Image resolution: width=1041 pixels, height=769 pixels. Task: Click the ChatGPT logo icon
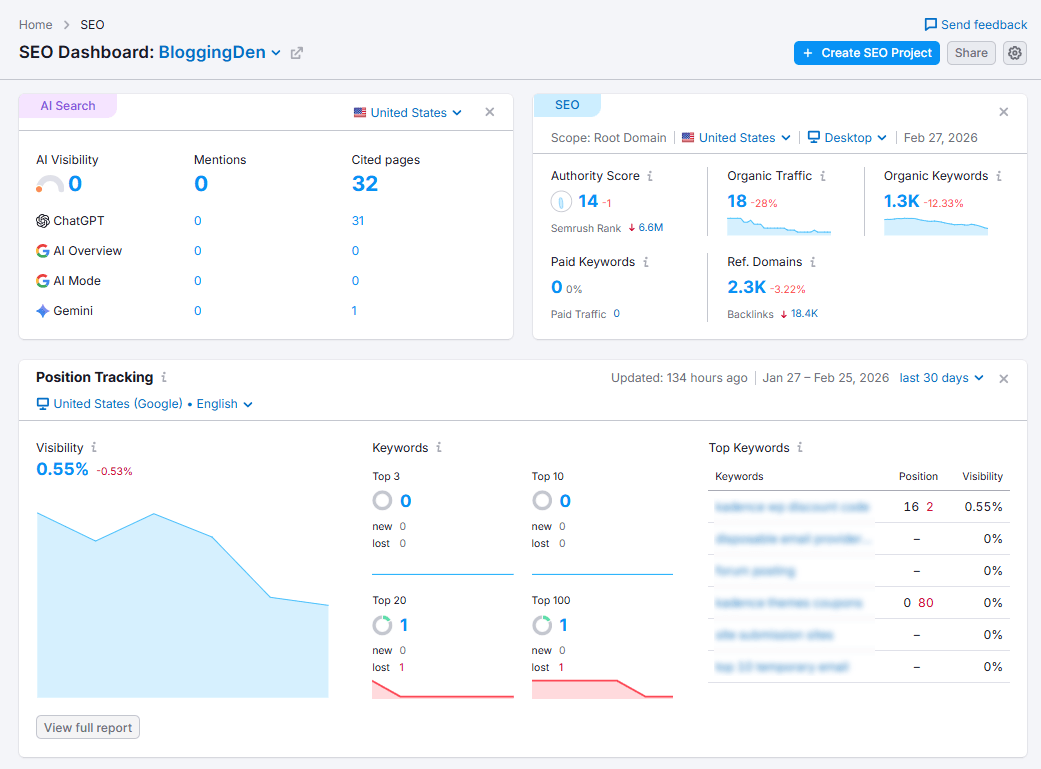pos(42,221)
